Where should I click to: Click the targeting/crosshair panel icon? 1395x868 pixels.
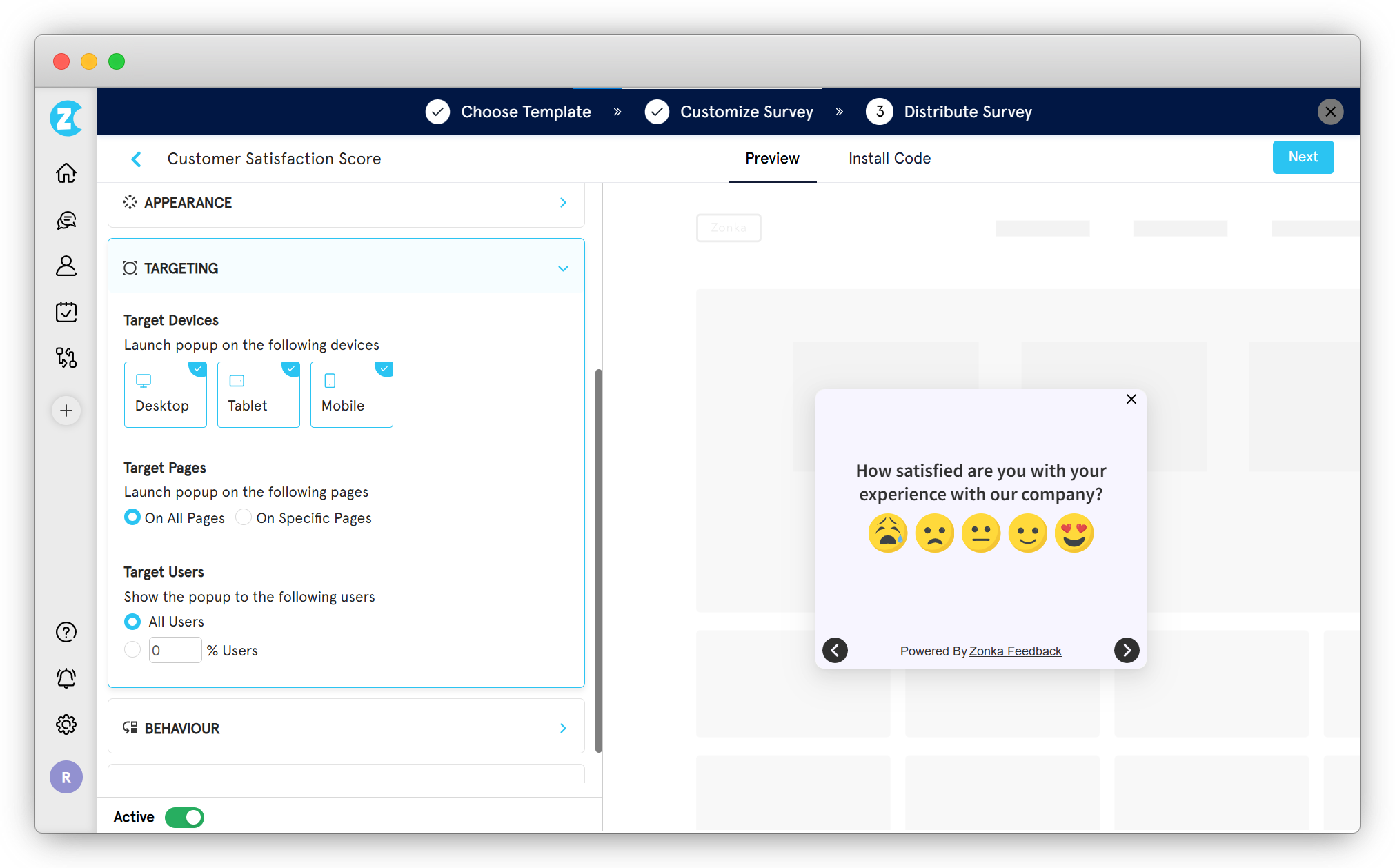128,268
